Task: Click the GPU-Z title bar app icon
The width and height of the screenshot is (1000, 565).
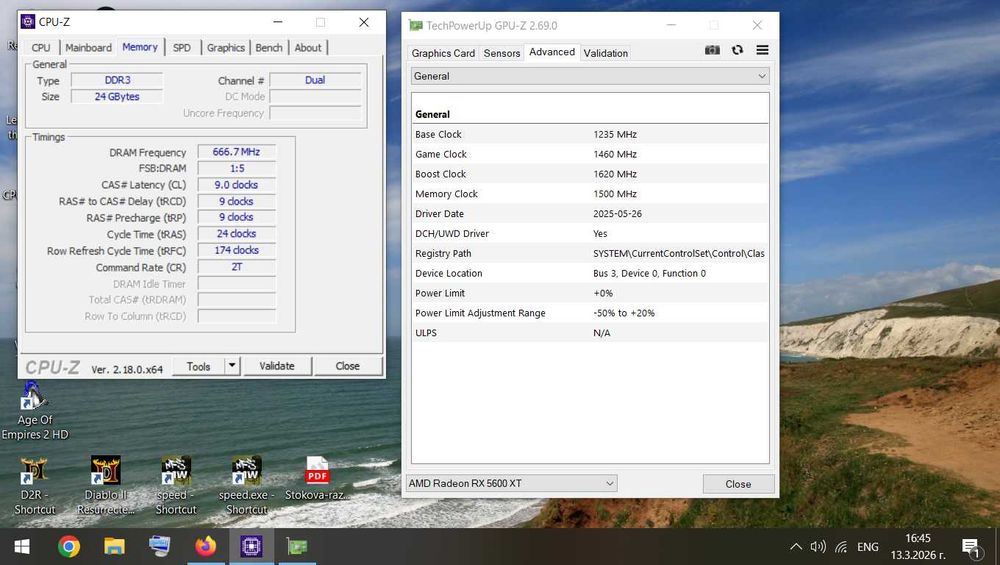Action: click(416, 26)
